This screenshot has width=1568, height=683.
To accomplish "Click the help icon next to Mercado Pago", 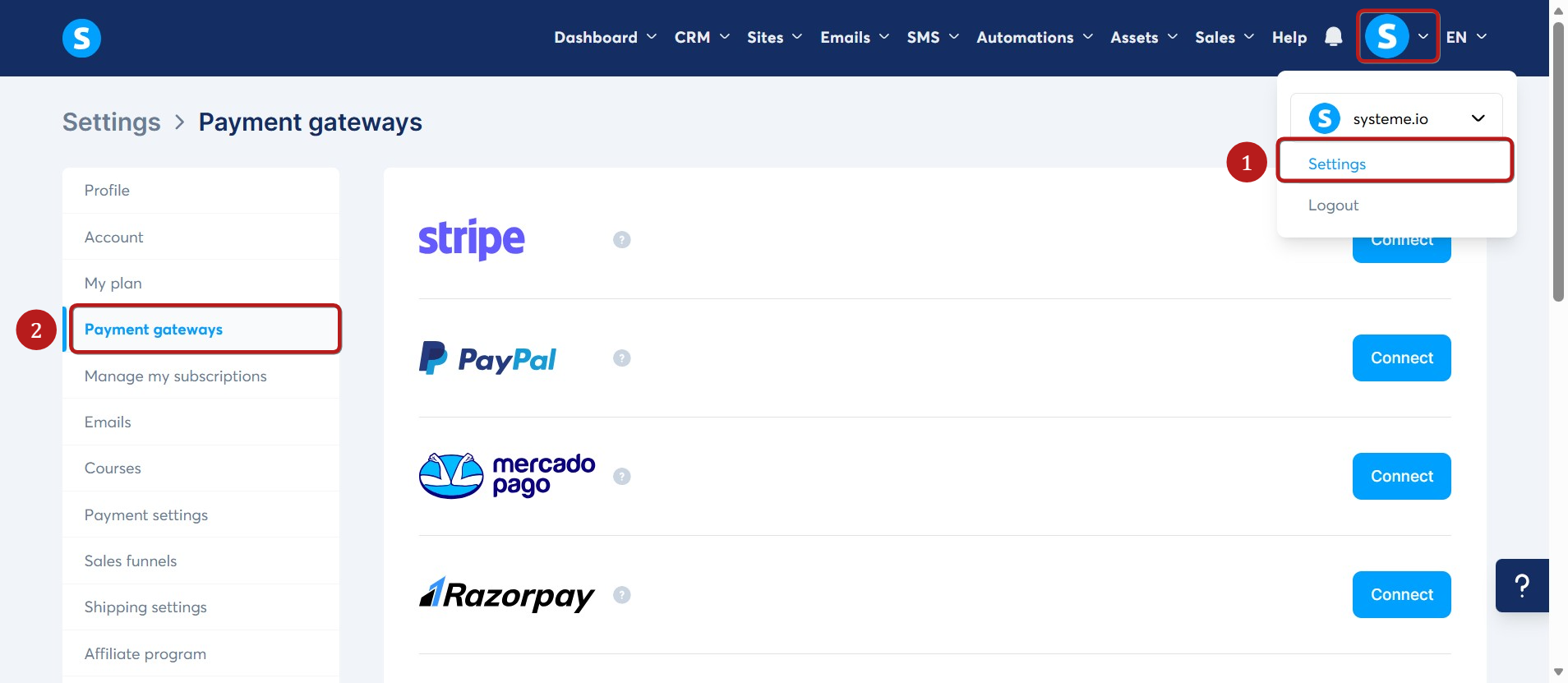I will coord(622,476).
